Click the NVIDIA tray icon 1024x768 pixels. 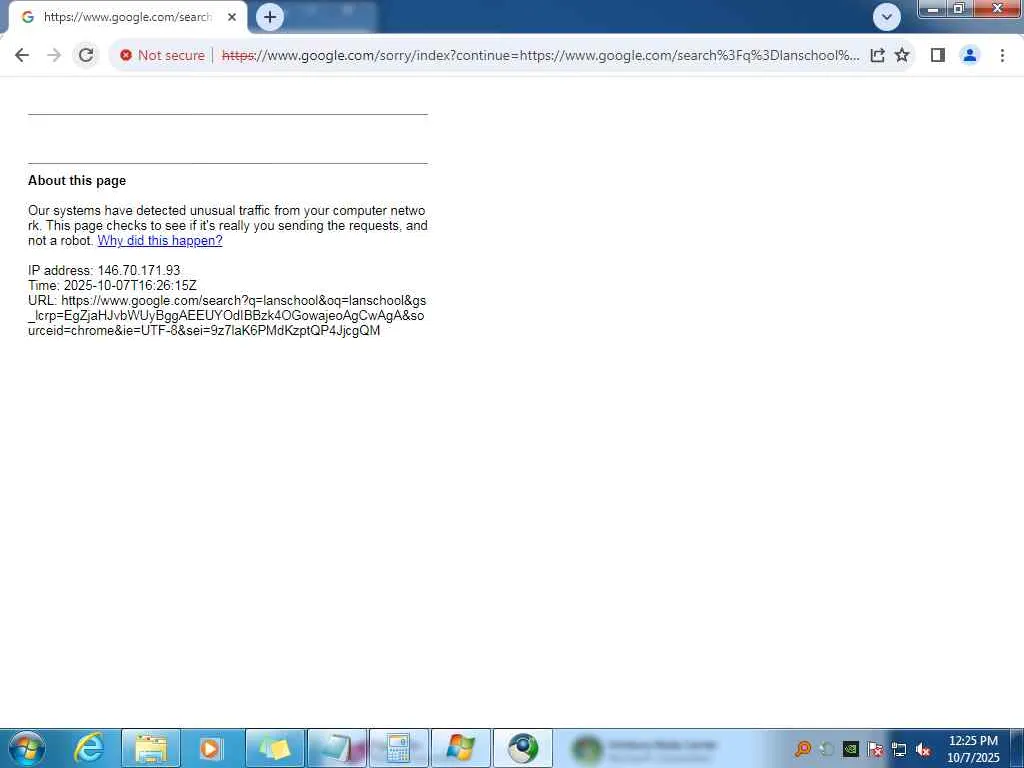tap(851, 749)
